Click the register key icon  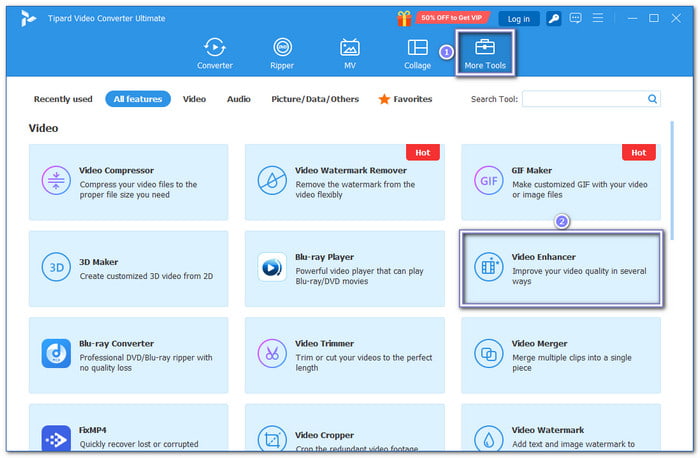click(x=554, y=18)
